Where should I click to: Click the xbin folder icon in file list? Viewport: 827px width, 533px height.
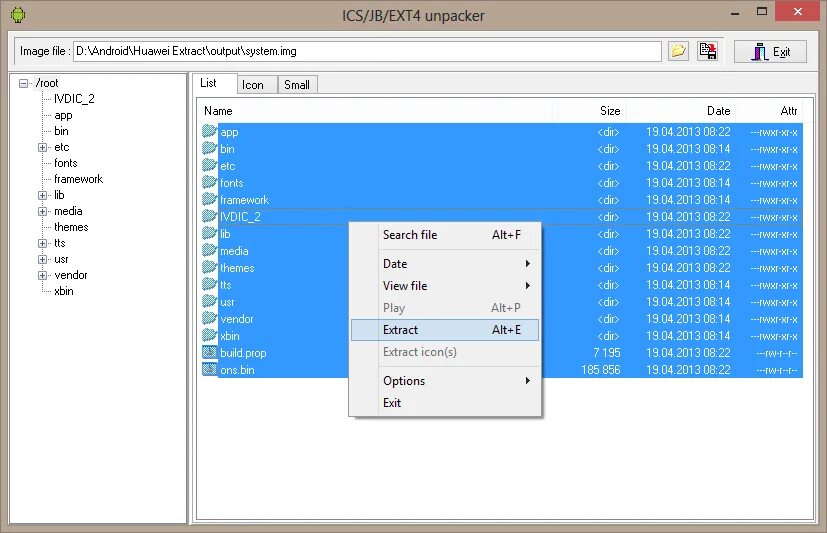pyautogui.click(x=209, y=335)
